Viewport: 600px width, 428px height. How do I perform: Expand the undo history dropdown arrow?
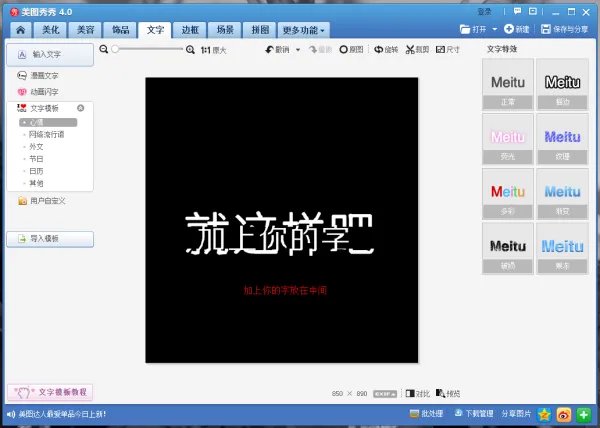pos(298,50)
